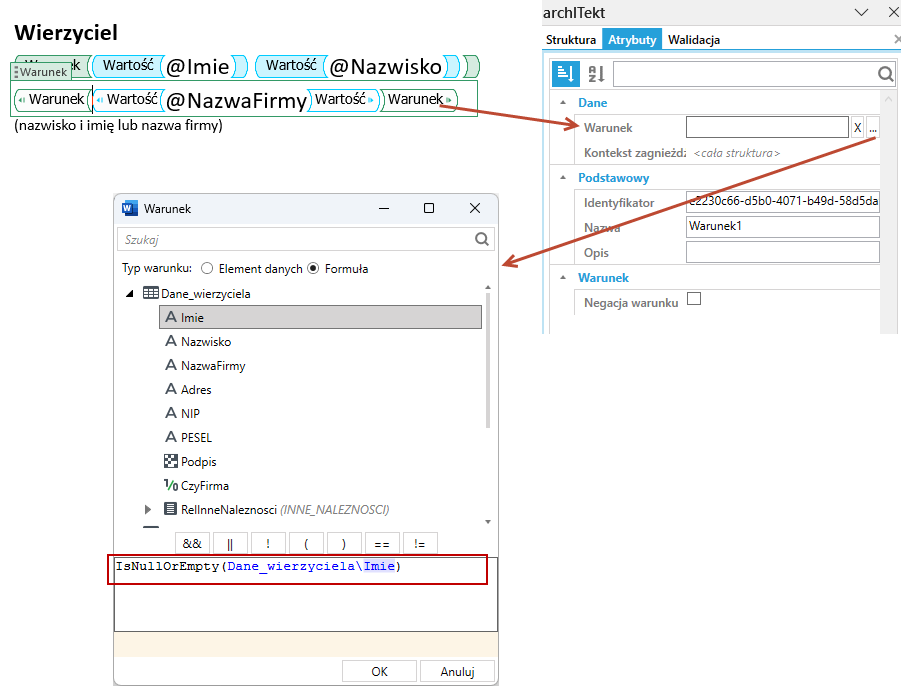The height and width of the screenshot is (699, 901).
Task: Select Formuła radio button
Action: (313, 268)
